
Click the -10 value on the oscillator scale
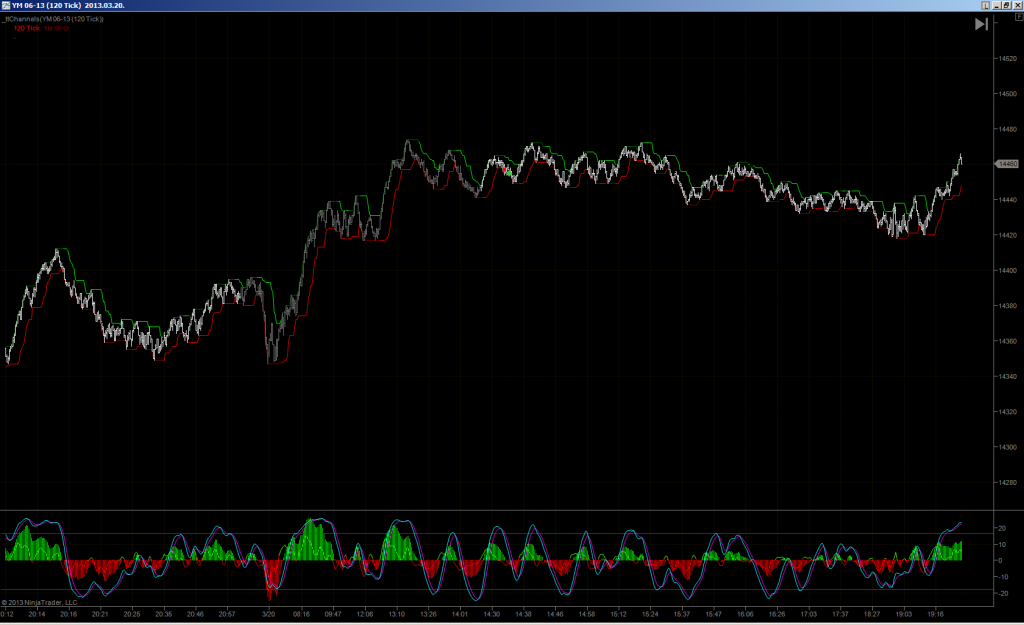tap(1001, 577)
